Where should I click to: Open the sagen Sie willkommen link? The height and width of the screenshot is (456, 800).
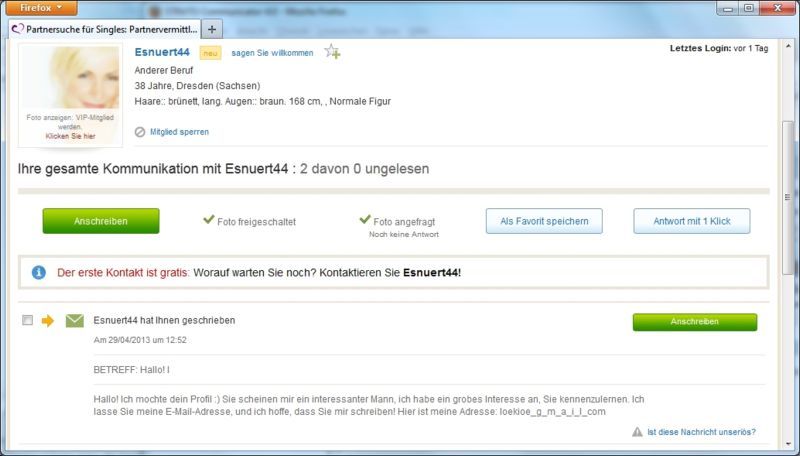point(272,53)
